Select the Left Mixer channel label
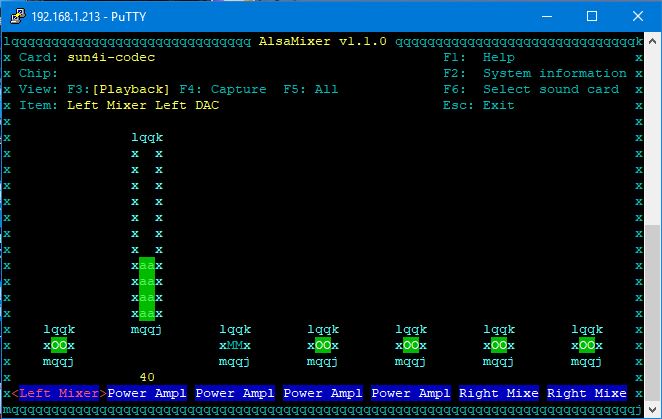 (x=59, y=393)
